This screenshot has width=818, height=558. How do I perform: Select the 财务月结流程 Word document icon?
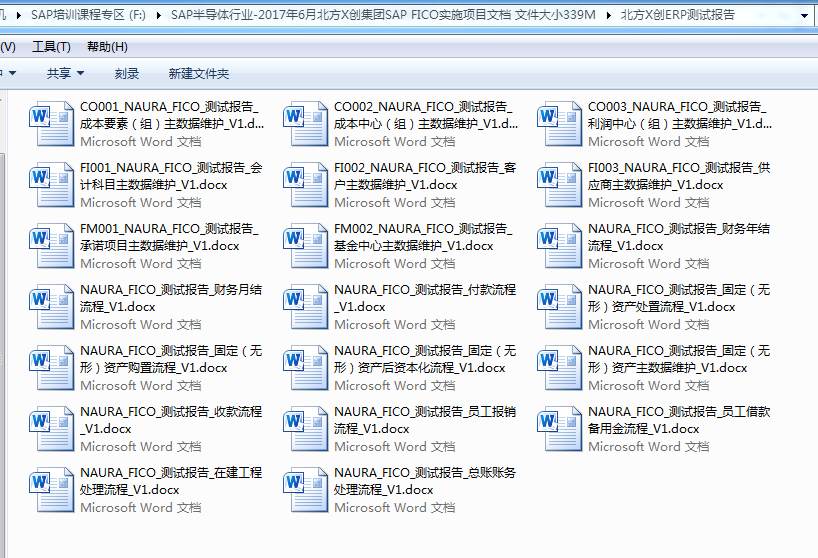51,307
